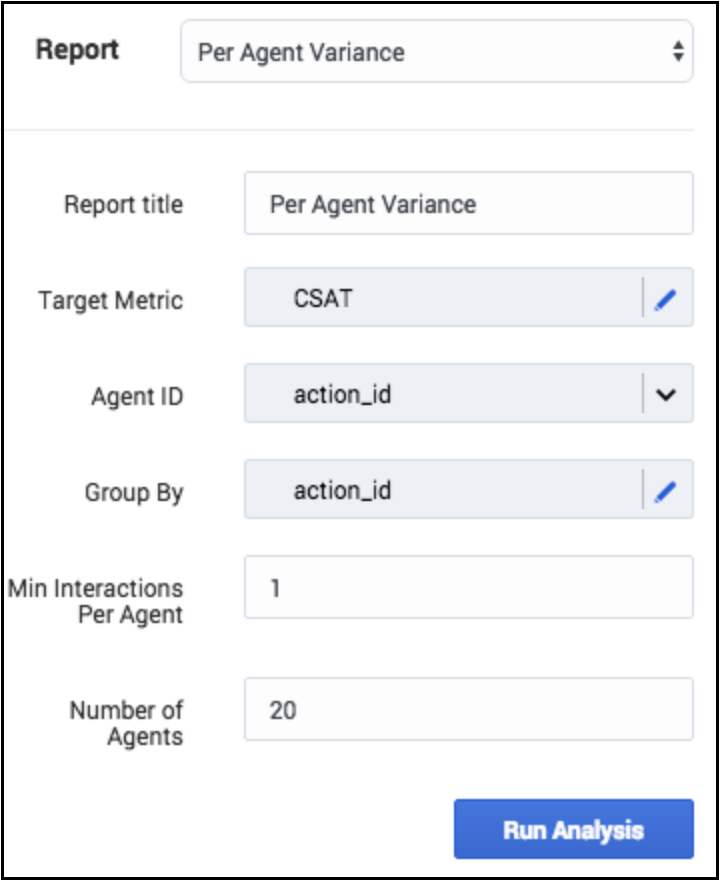Click the Report title label
Screen dimensions: 722x880
[x=123, y=205]
